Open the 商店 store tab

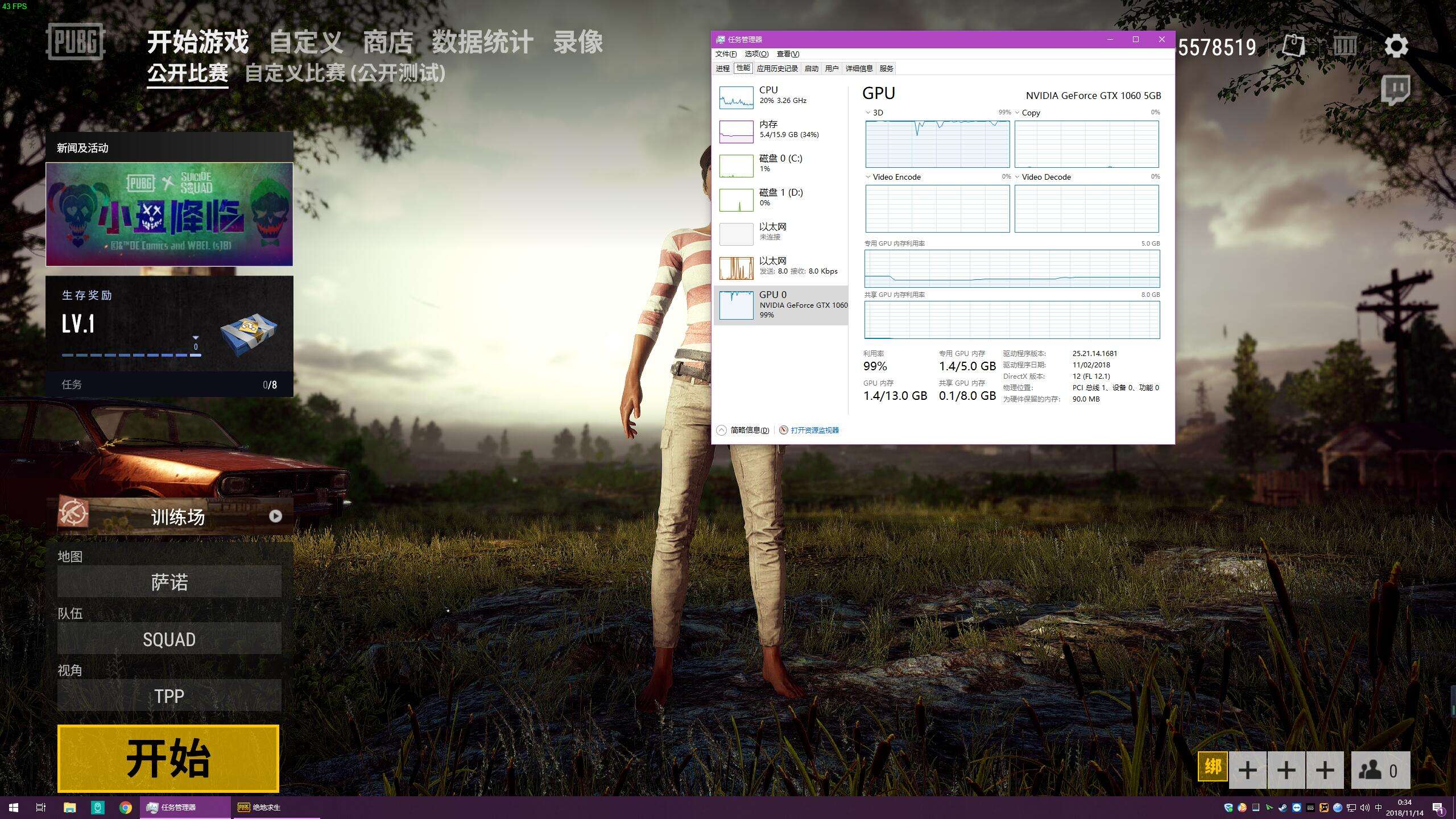(x=388, y=42)
